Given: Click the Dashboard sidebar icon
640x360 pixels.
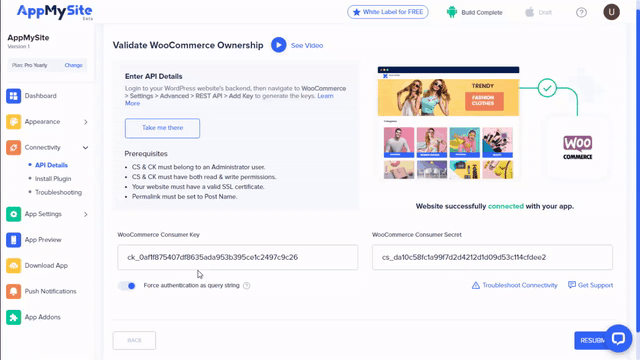Looking at the screenshot, I should pyautogui.click(x=13, y=96).
